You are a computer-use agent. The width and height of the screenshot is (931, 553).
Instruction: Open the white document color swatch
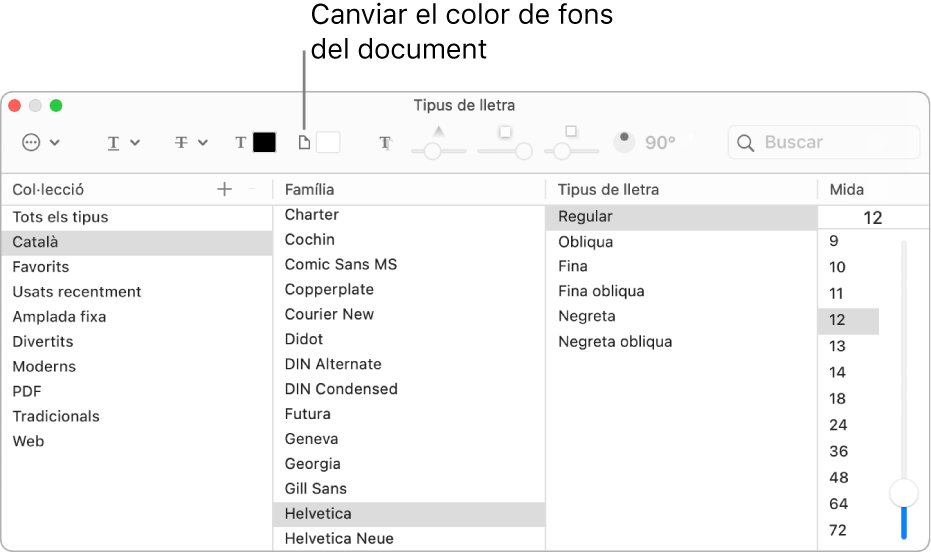click(328, 143)
